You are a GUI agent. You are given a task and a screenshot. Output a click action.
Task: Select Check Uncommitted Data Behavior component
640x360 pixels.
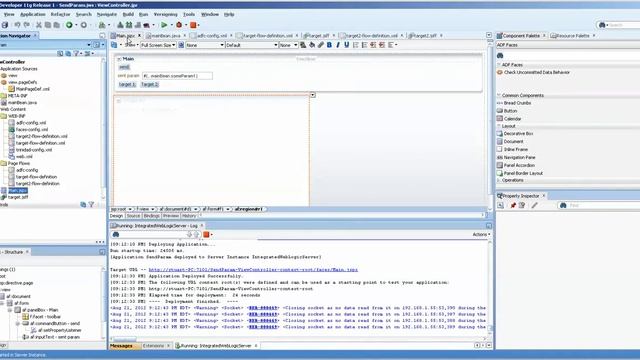click(533, 72)
